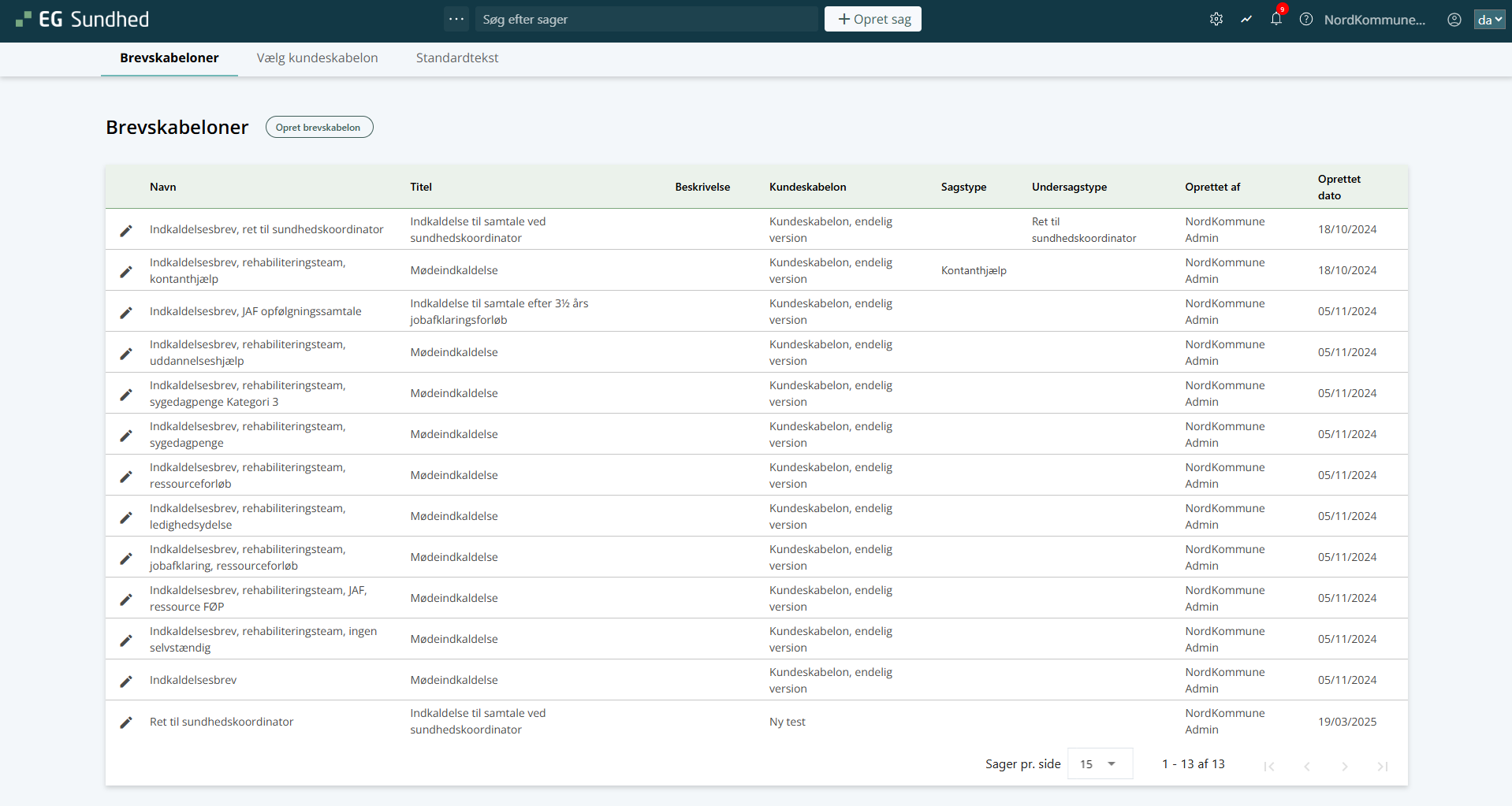The height and width of the screenshot is (806, 1512).
Task: Open the help question mark icon
Action: tap(1306, 20)
